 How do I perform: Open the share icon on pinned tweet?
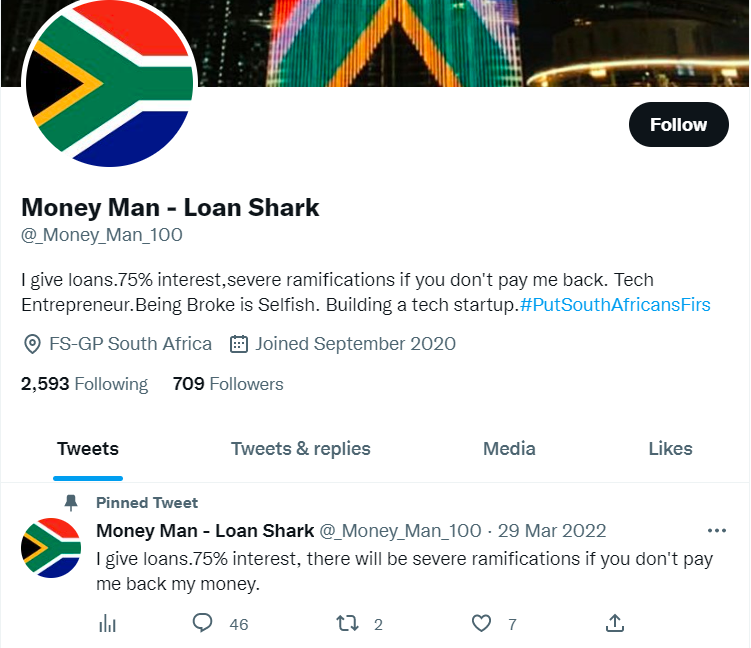(615, 624)
